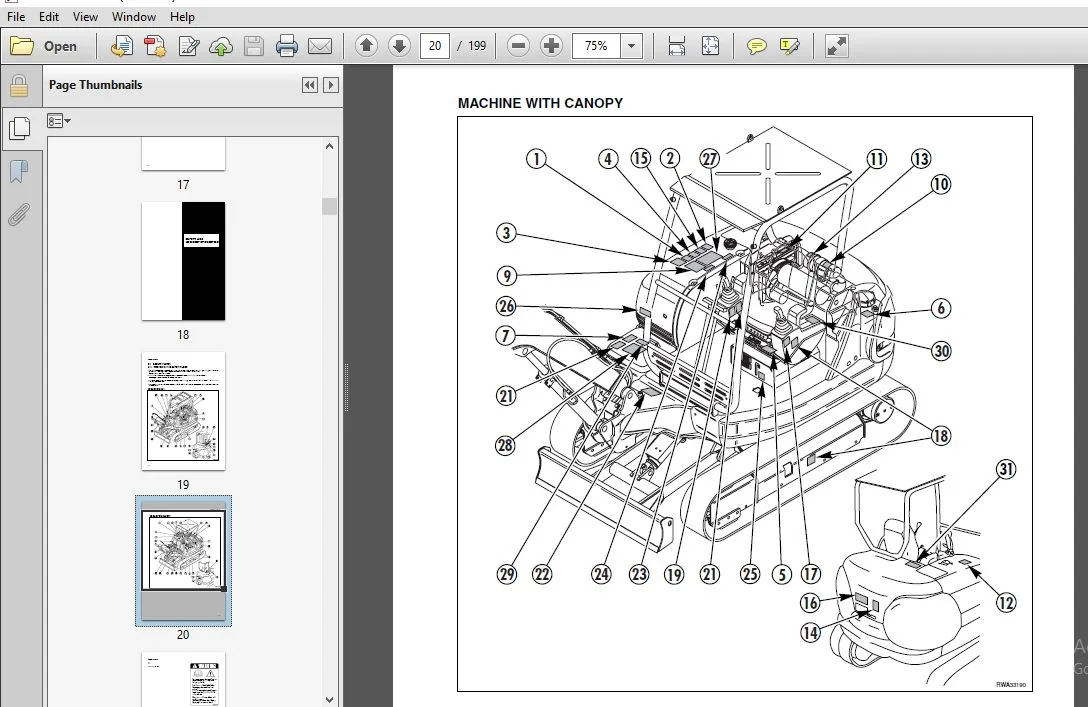The height and width of the screenshot is (707, 1088).
Task: Click the 75% zoom level field
Action: point(596,46)
